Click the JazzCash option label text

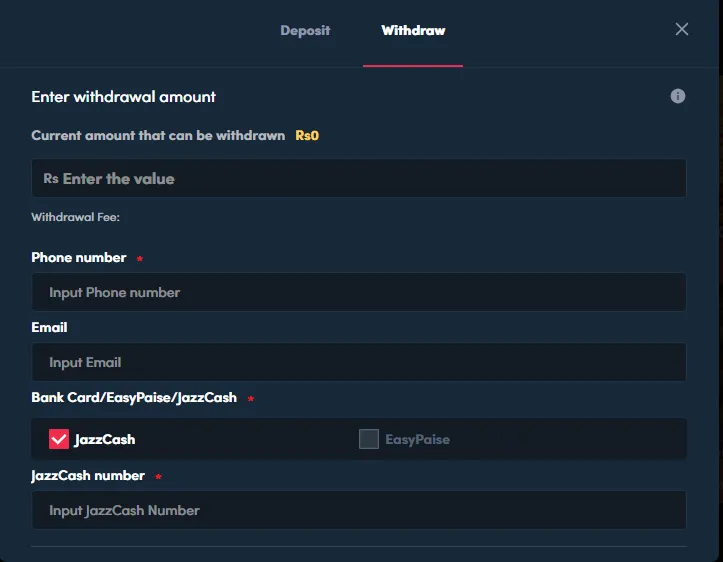(105, 439)
